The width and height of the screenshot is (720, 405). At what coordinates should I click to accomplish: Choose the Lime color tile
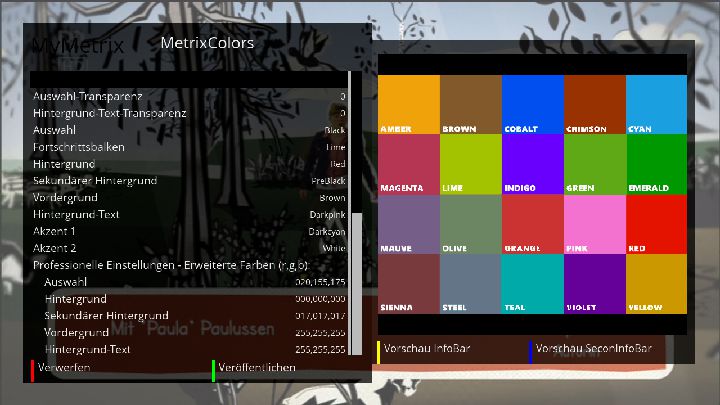point(470,164)
